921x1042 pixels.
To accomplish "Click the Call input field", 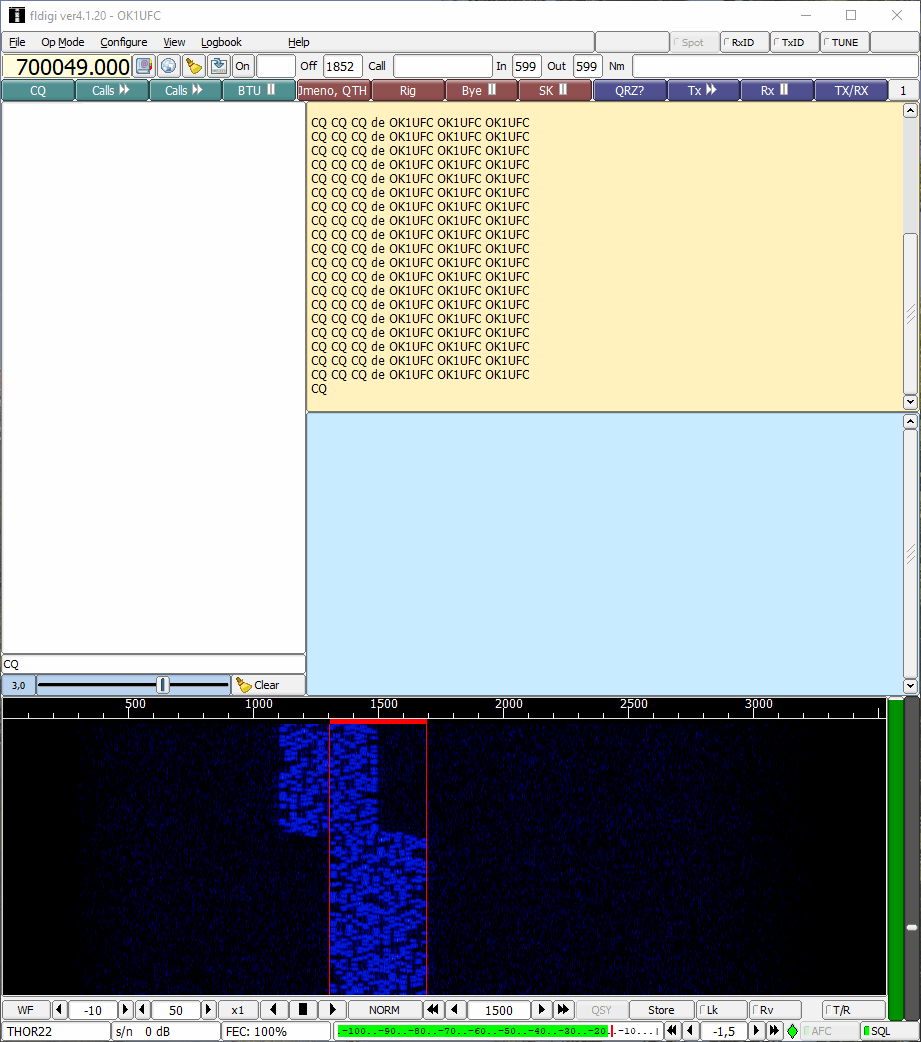I will tap(442, 66).
